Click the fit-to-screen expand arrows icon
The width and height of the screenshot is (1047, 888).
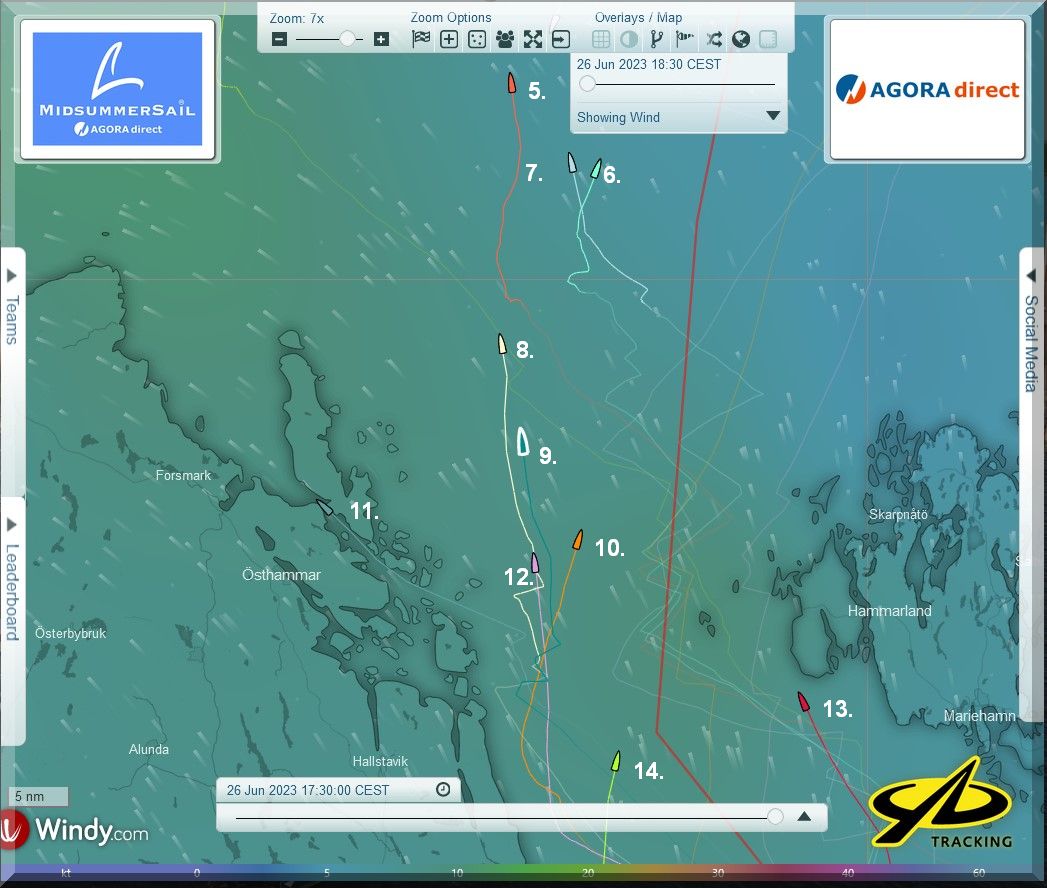click(x=533, y=40)
